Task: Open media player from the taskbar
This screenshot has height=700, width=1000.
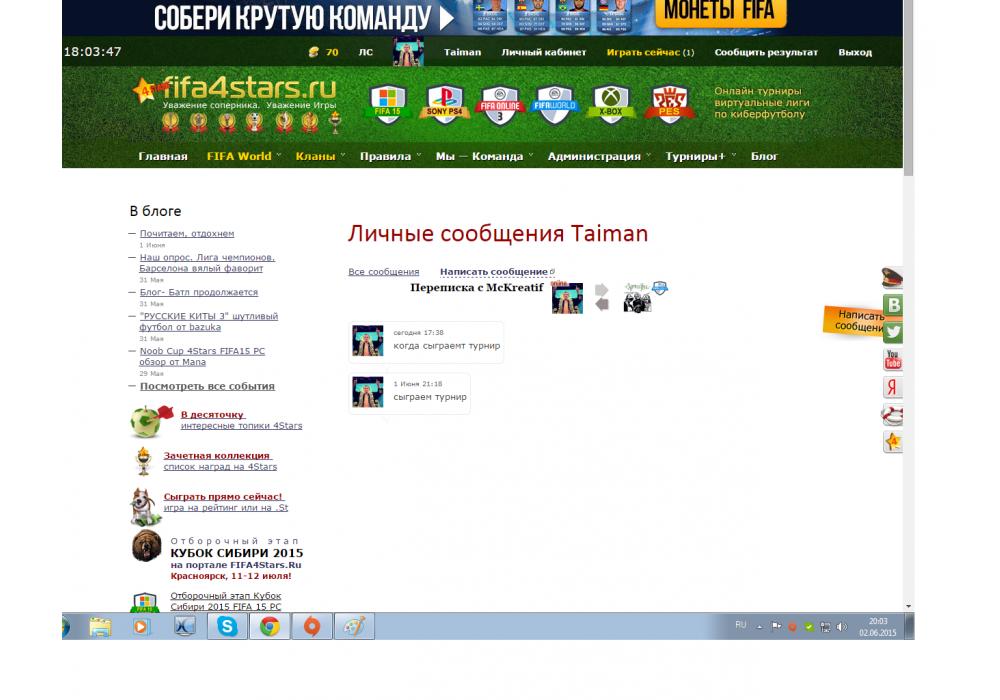Action: [x=141, y=627]
